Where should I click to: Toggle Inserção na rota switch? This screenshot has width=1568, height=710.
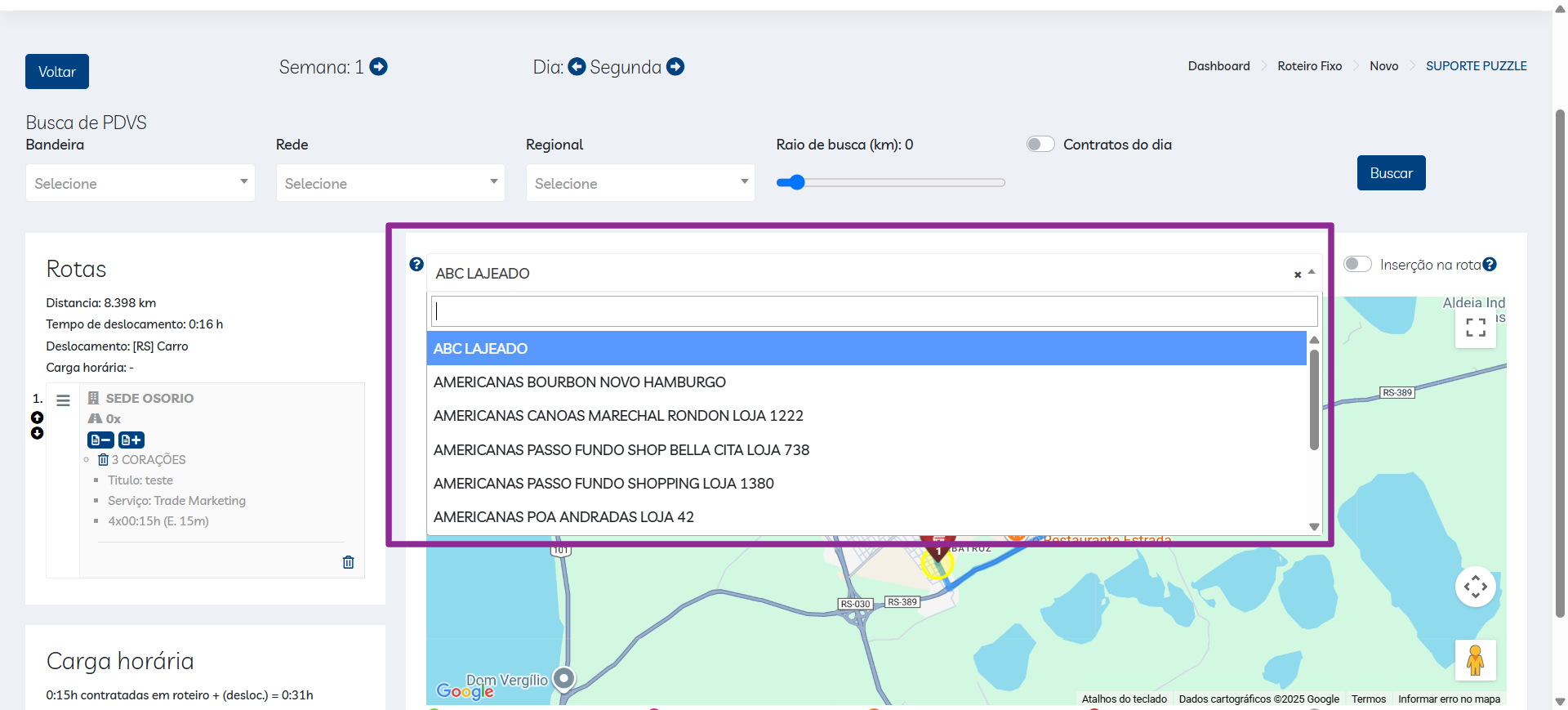click(x=1357, y=264)
